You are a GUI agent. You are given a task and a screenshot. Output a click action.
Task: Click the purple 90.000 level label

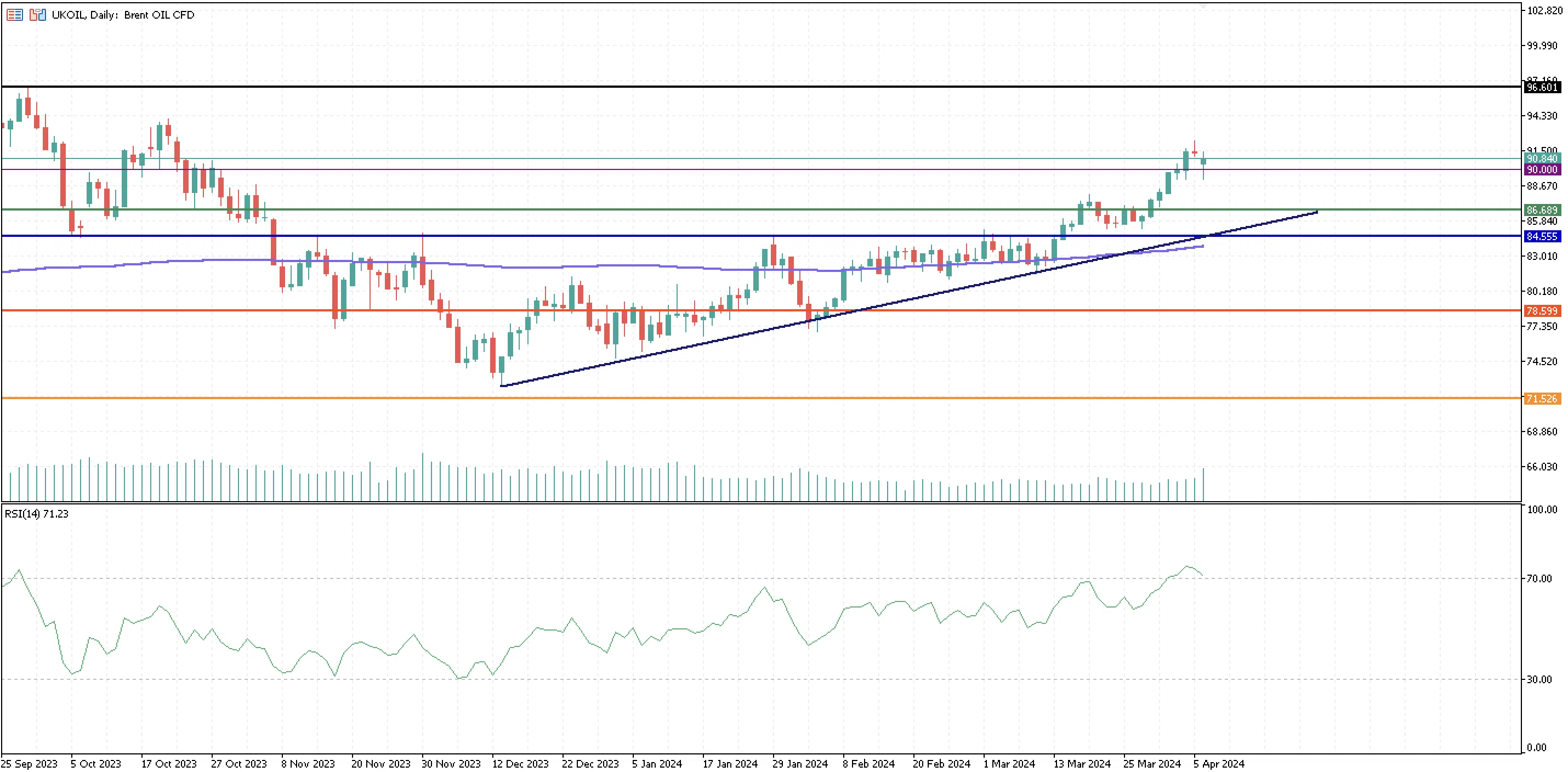pyautogui.click(x=1542, y=170)
